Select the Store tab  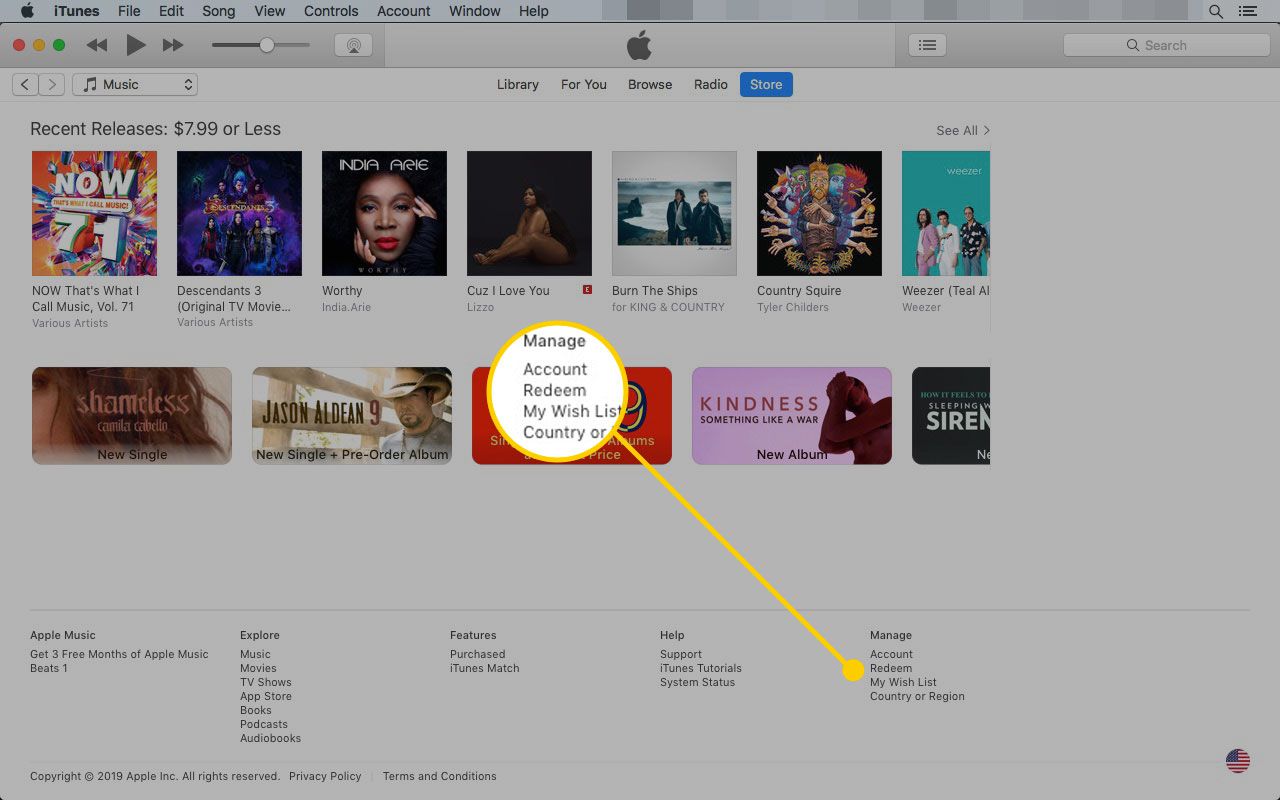[x=766, y=85]
